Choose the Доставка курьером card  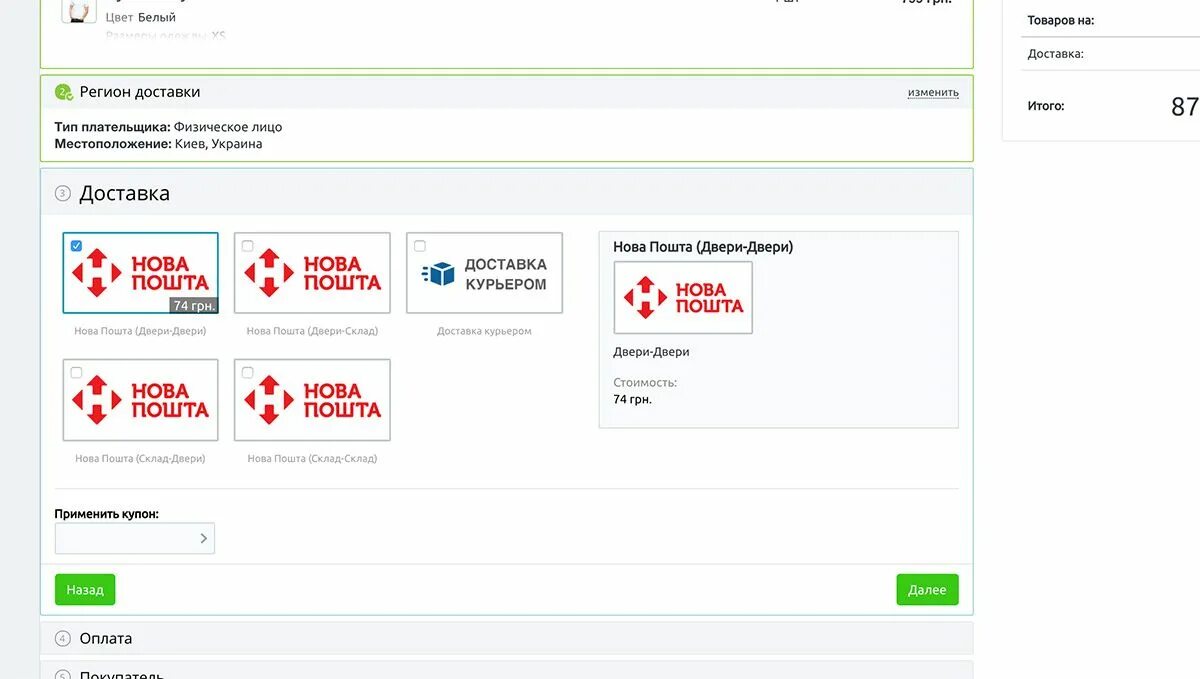click(484, 273)
